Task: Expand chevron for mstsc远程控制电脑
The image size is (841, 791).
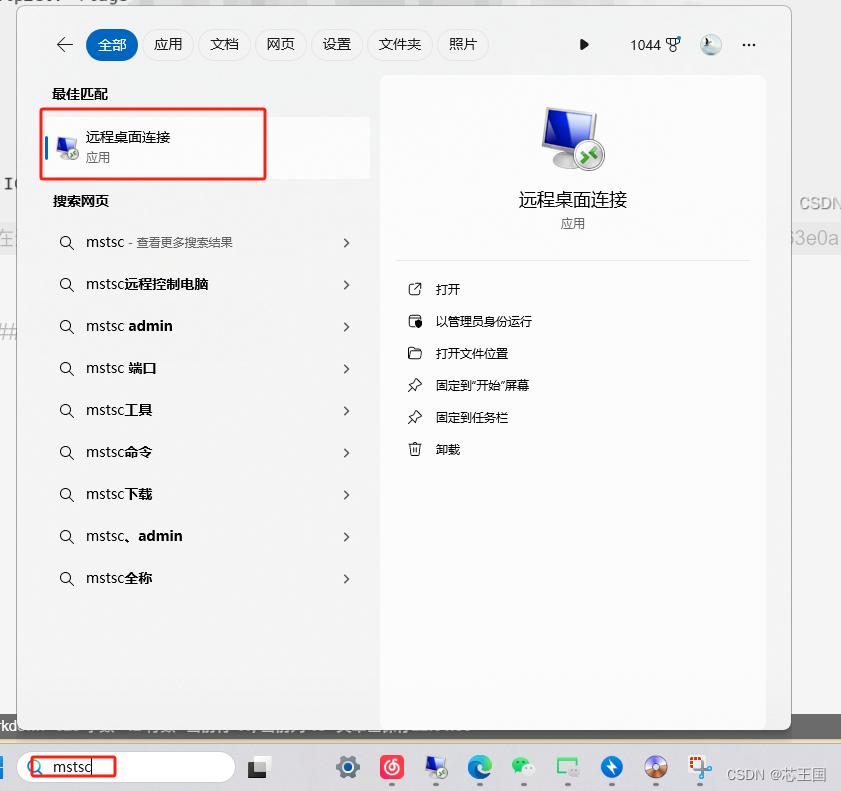Action: click(346, 285)
